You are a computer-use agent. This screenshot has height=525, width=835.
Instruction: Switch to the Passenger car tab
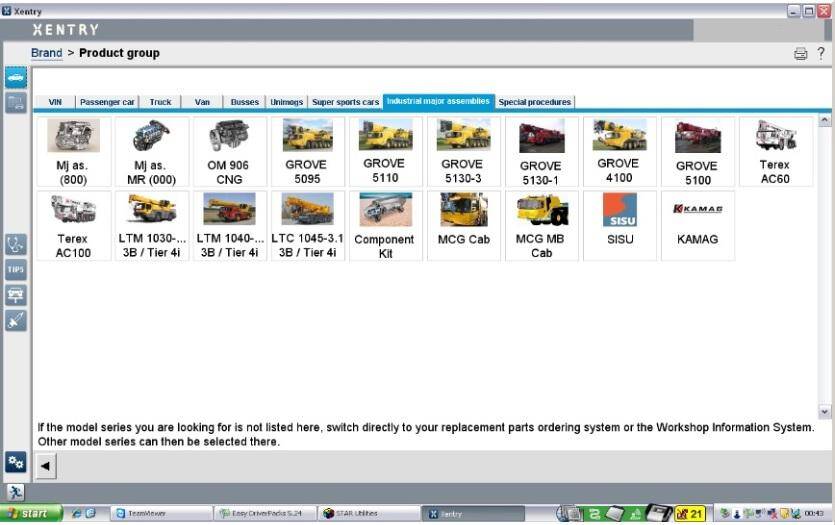(x=107, y=102)
